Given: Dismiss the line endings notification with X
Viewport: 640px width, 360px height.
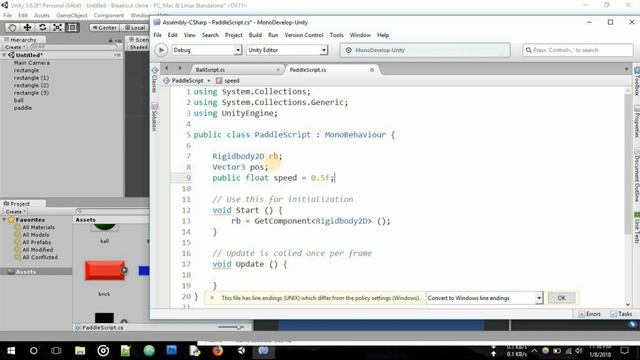Looking at the screenshot, I should (x=212, y=298).
